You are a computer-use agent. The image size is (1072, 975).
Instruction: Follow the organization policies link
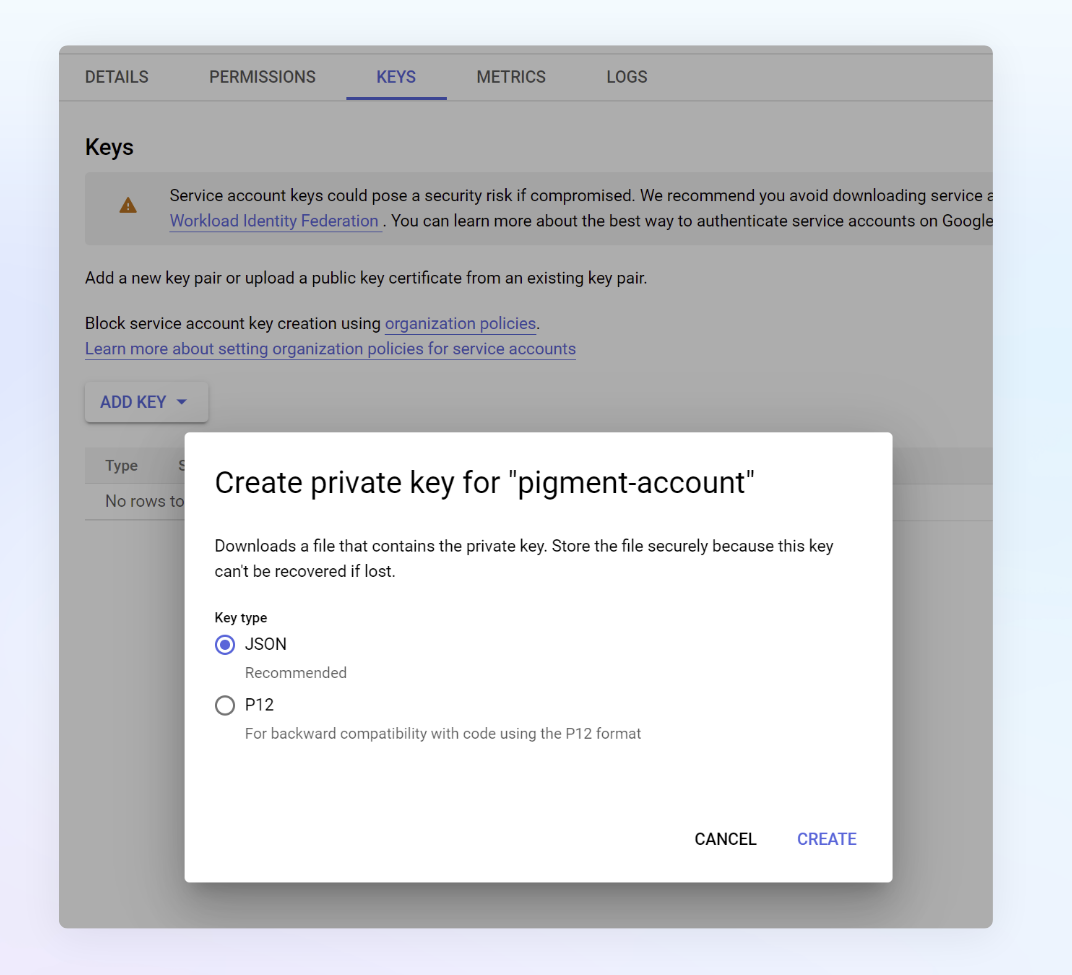point(460,323)
